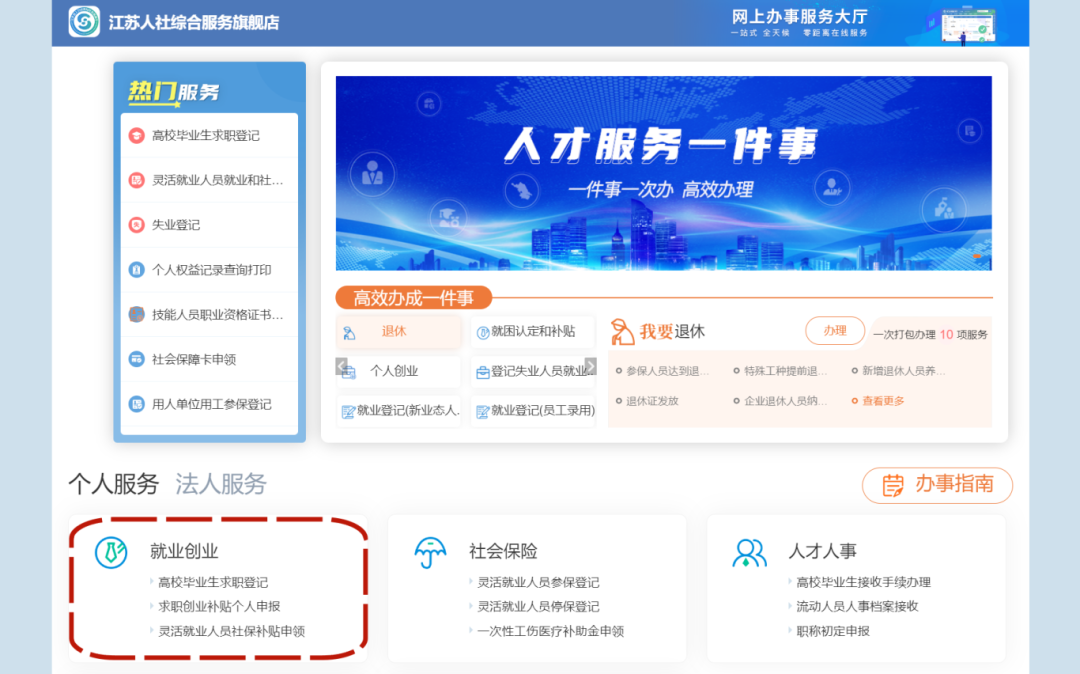Screen dimensions: 1080x674
Task: Click the 办理 button beside 我要退休
Action: [834, 330]
